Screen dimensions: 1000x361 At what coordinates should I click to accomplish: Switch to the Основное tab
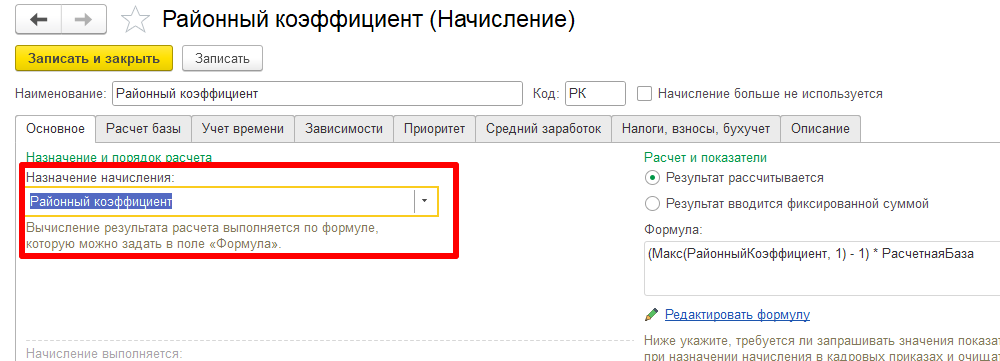click(55, 128)
